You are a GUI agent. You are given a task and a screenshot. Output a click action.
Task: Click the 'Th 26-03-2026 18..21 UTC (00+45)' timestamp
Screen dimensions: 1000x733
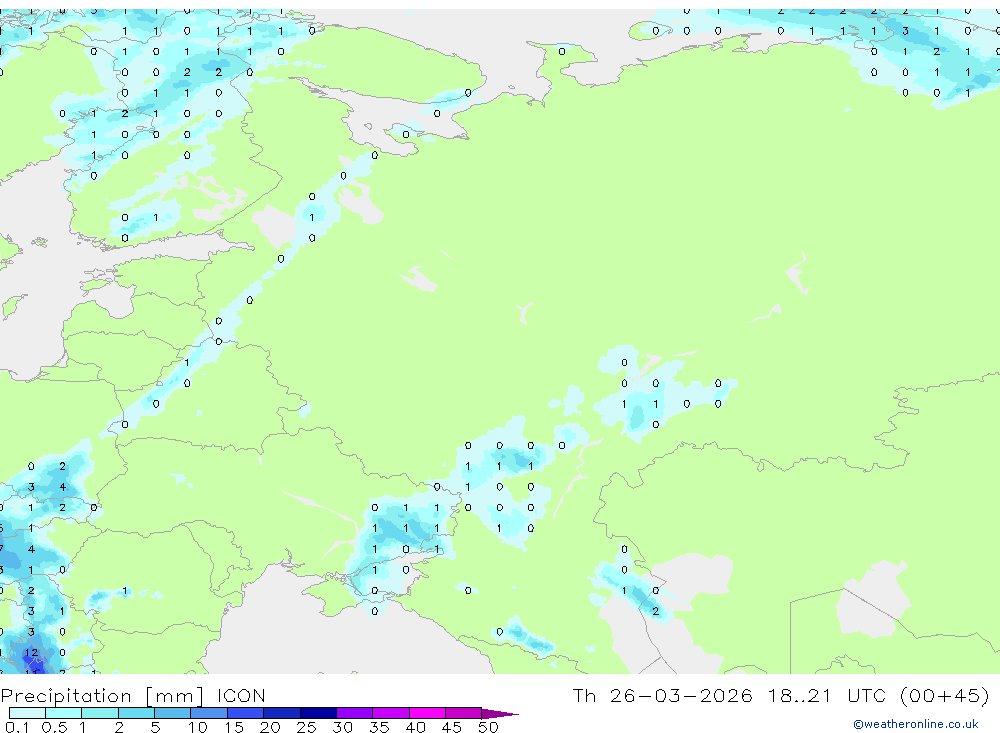click(781, 695)
